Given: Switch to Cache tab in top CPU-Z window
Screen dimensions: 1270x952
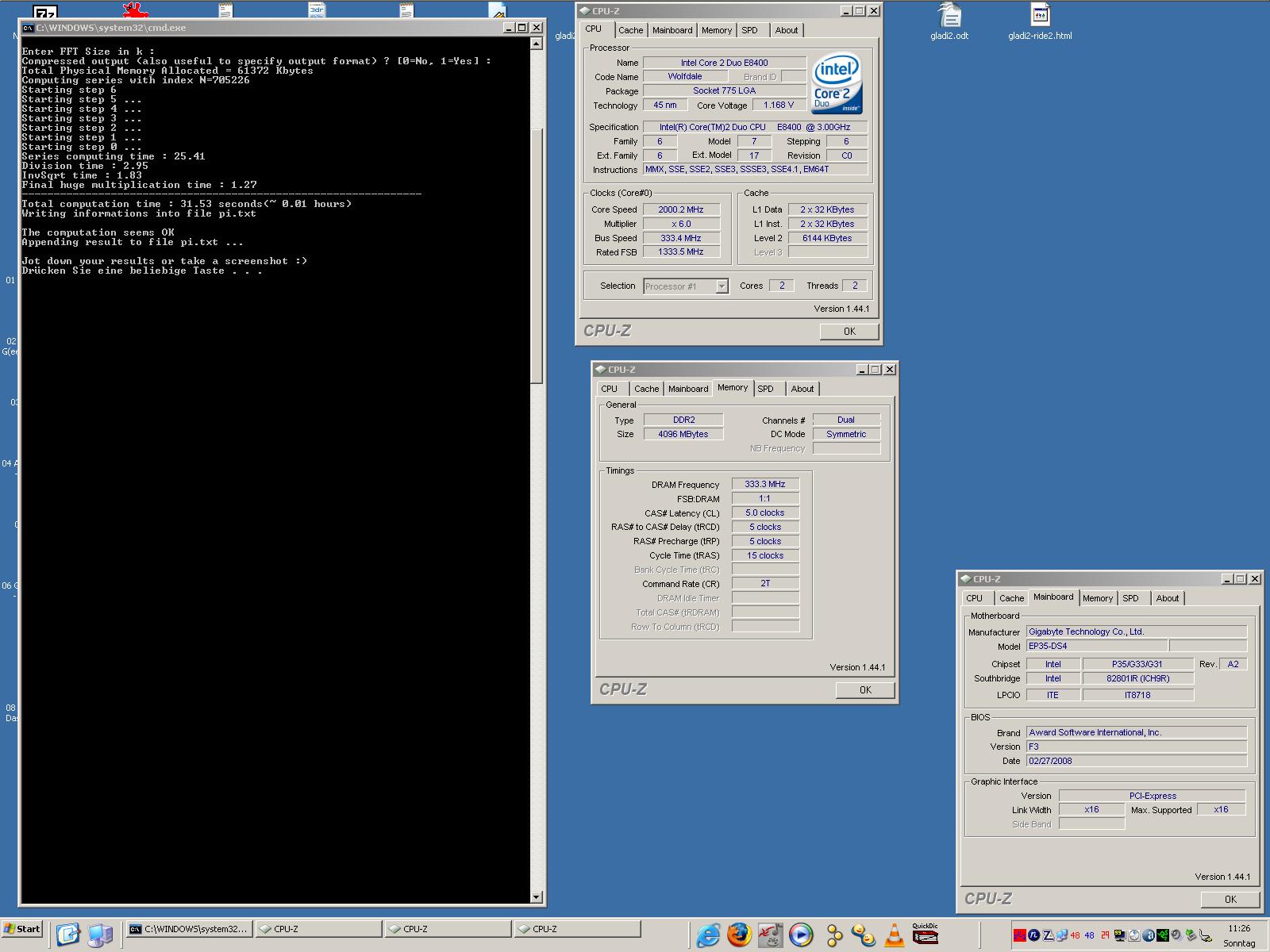Looking at the screenshot, I should [x=630, y=30].
